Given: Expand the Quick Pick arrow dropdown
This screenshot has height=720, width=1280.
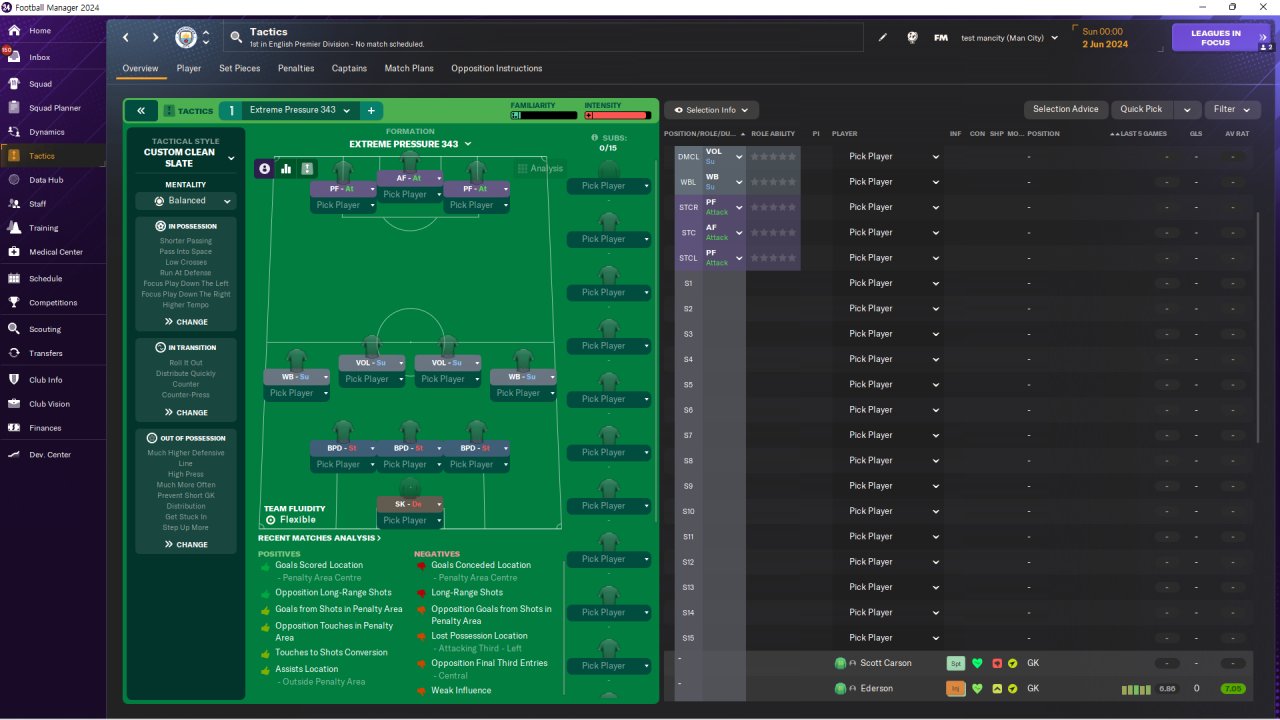Looking at the screenshot, I should coord(1187,110).
